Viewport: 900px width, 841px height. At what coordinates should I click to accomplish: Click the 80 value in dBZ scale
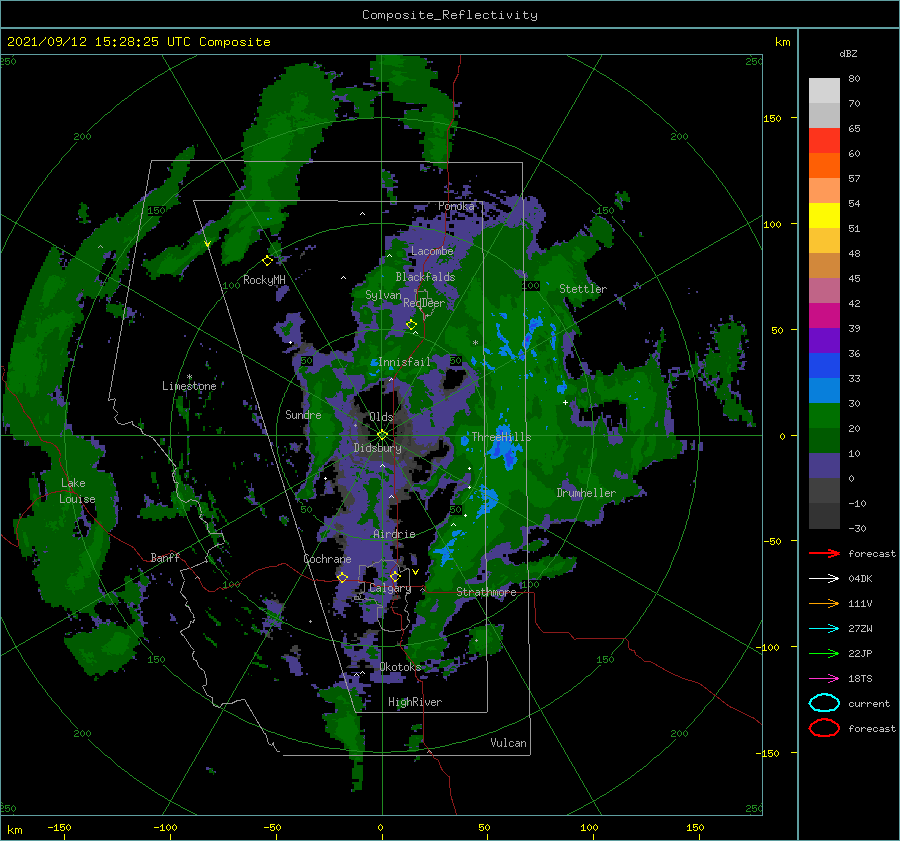(854, 78)
